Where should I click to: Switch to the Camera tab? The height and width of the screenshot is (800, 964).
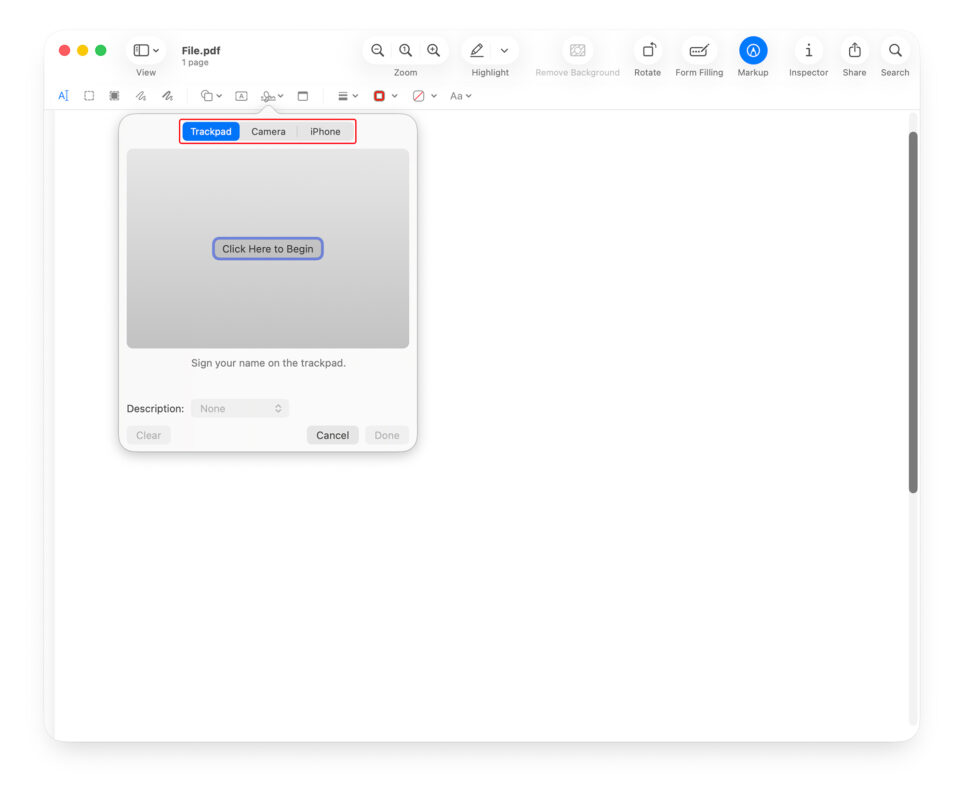point(268,132)
